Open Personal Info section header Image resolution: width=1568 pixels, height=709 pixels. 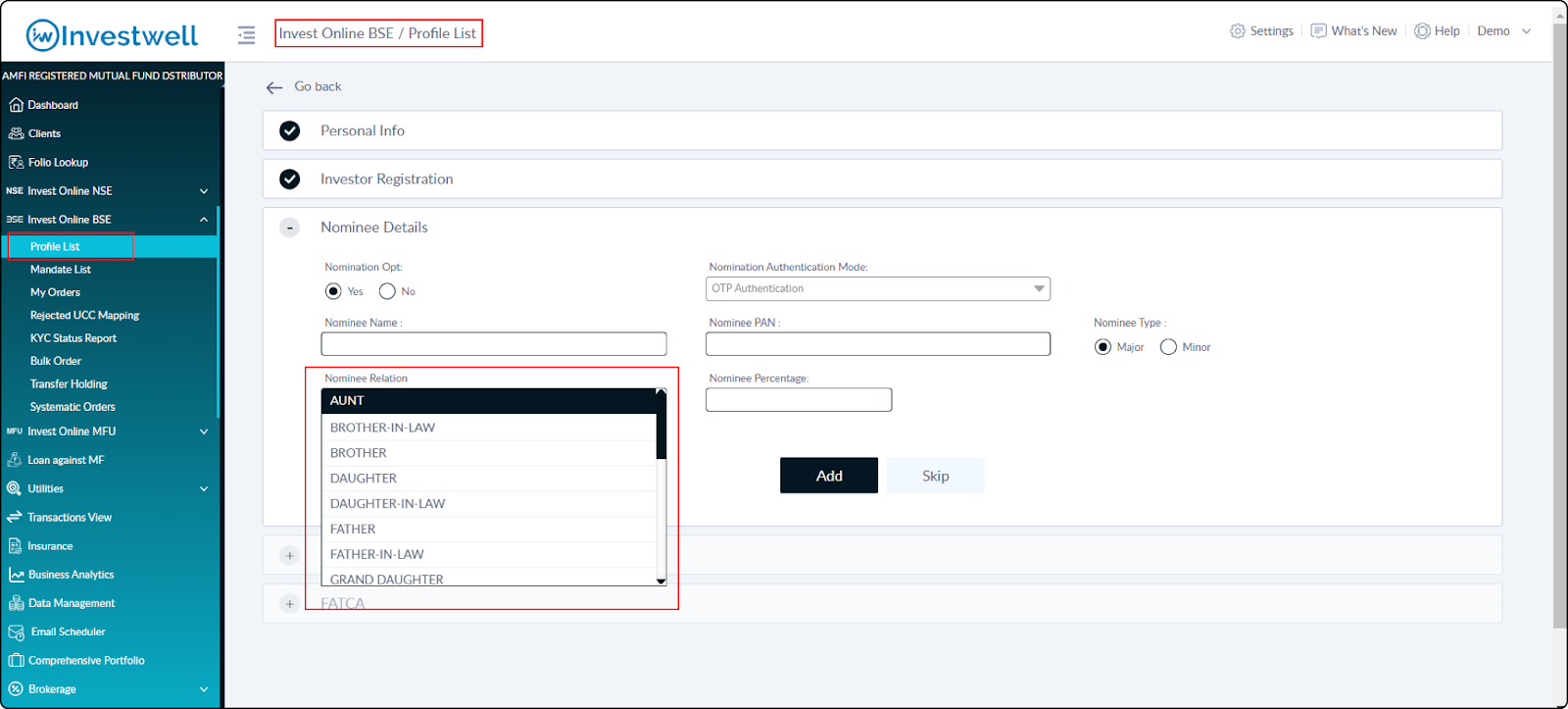tap(882, 130)
